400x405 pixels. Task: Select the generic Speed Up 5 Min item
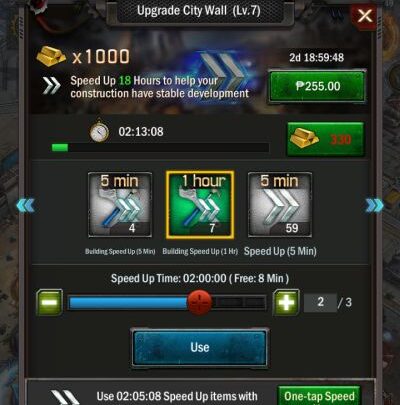pos(280,204)
